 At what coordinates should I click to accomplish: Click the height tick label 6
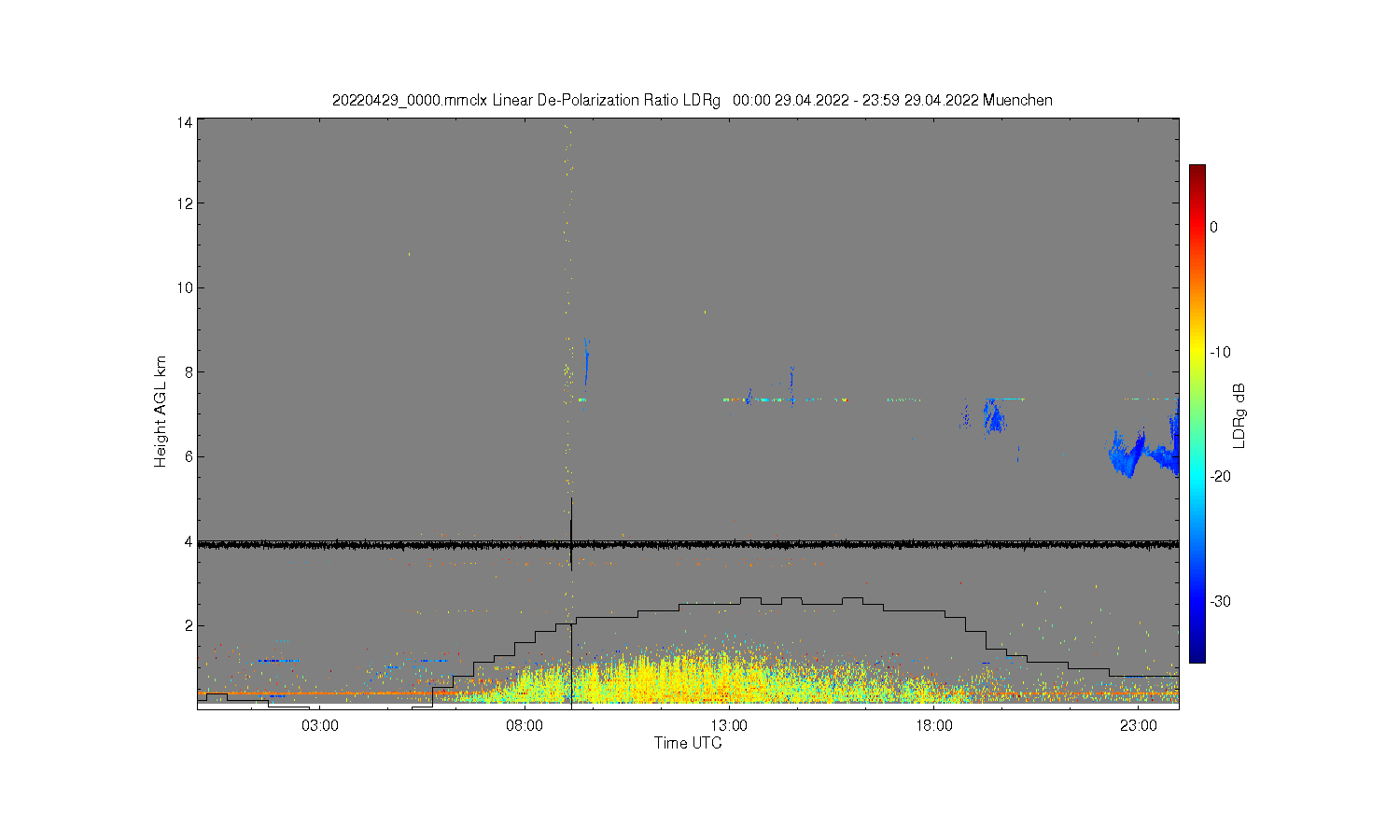[189, 456]
